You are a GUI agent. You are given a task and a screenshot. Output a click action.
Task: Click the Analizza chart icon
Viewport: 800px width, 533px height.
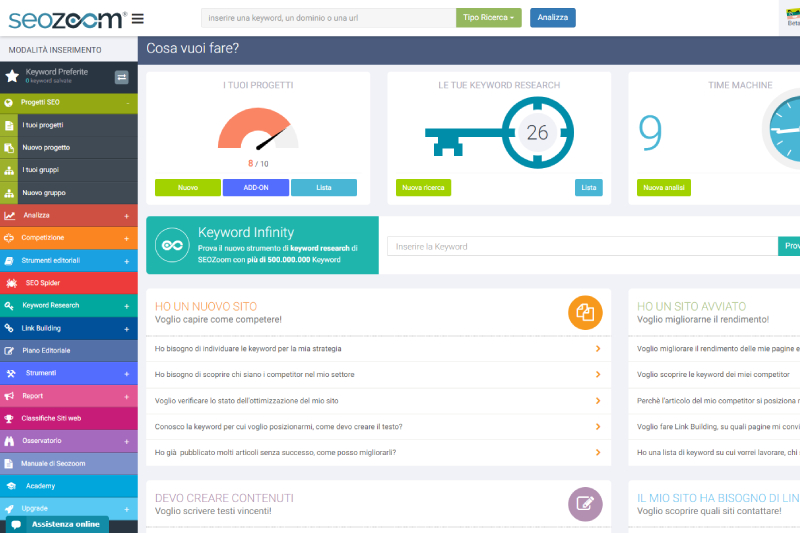click(x=10, y=216)
